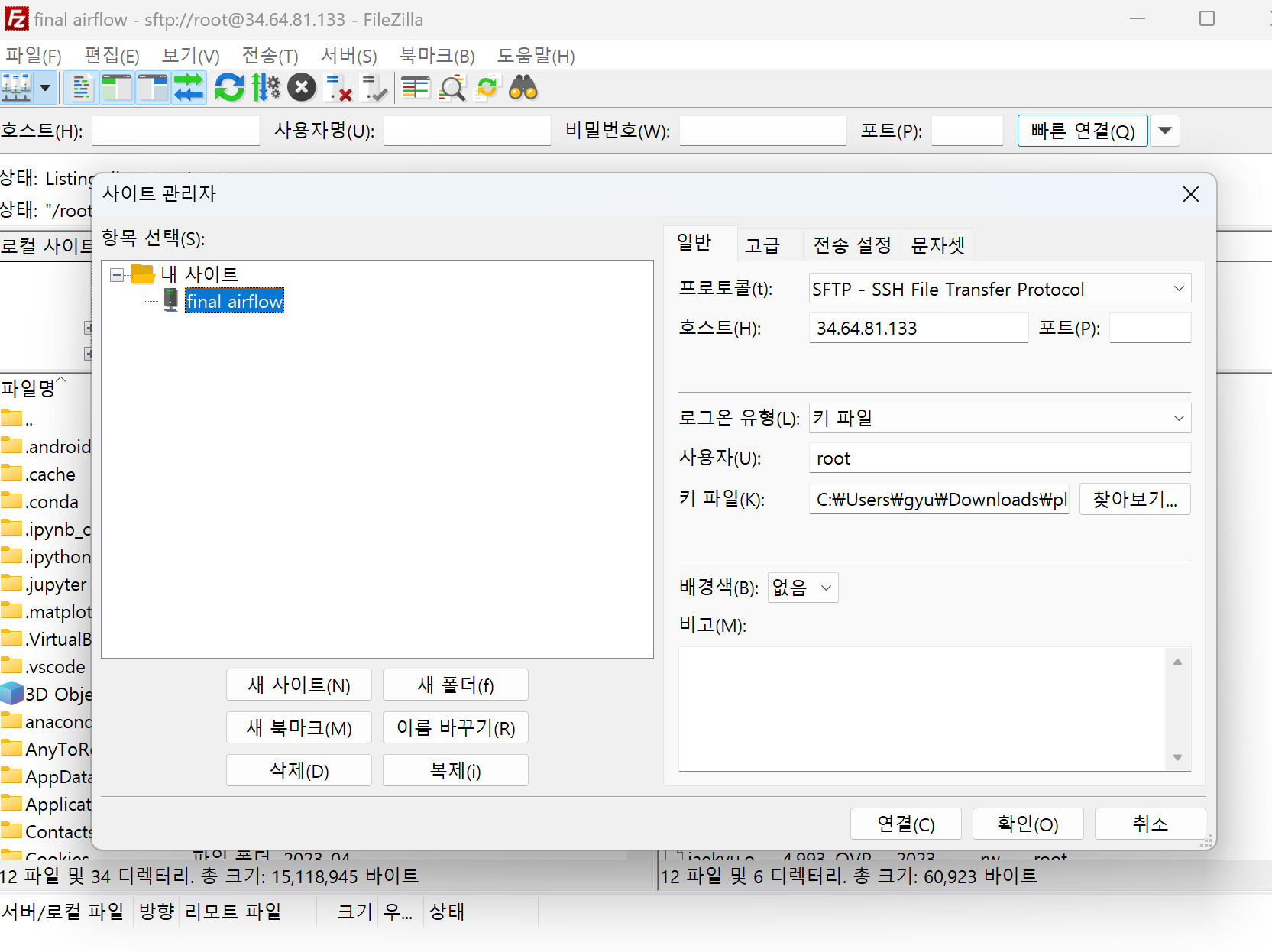1272x952 pixels.
Task: Toggle the transfer queue display
Action: point(189,88)
